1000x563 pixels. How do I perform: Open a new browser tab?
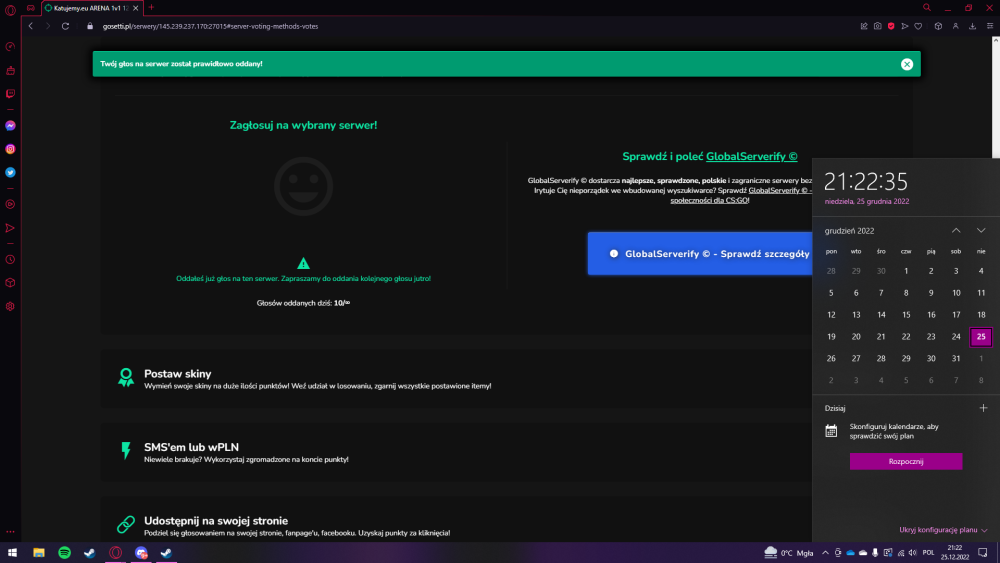point(151,8)
